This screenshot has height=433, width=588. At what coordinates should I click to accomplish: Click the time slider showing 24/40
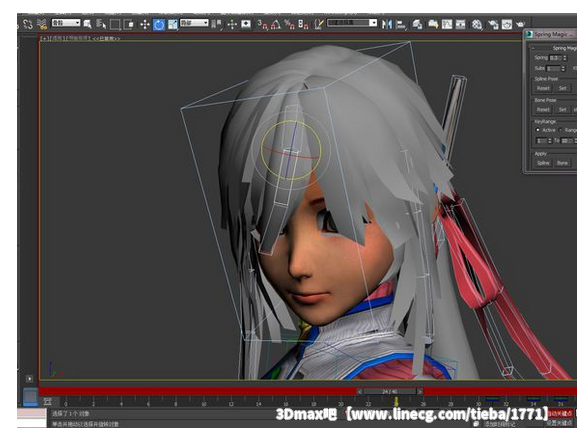[390, 391]
